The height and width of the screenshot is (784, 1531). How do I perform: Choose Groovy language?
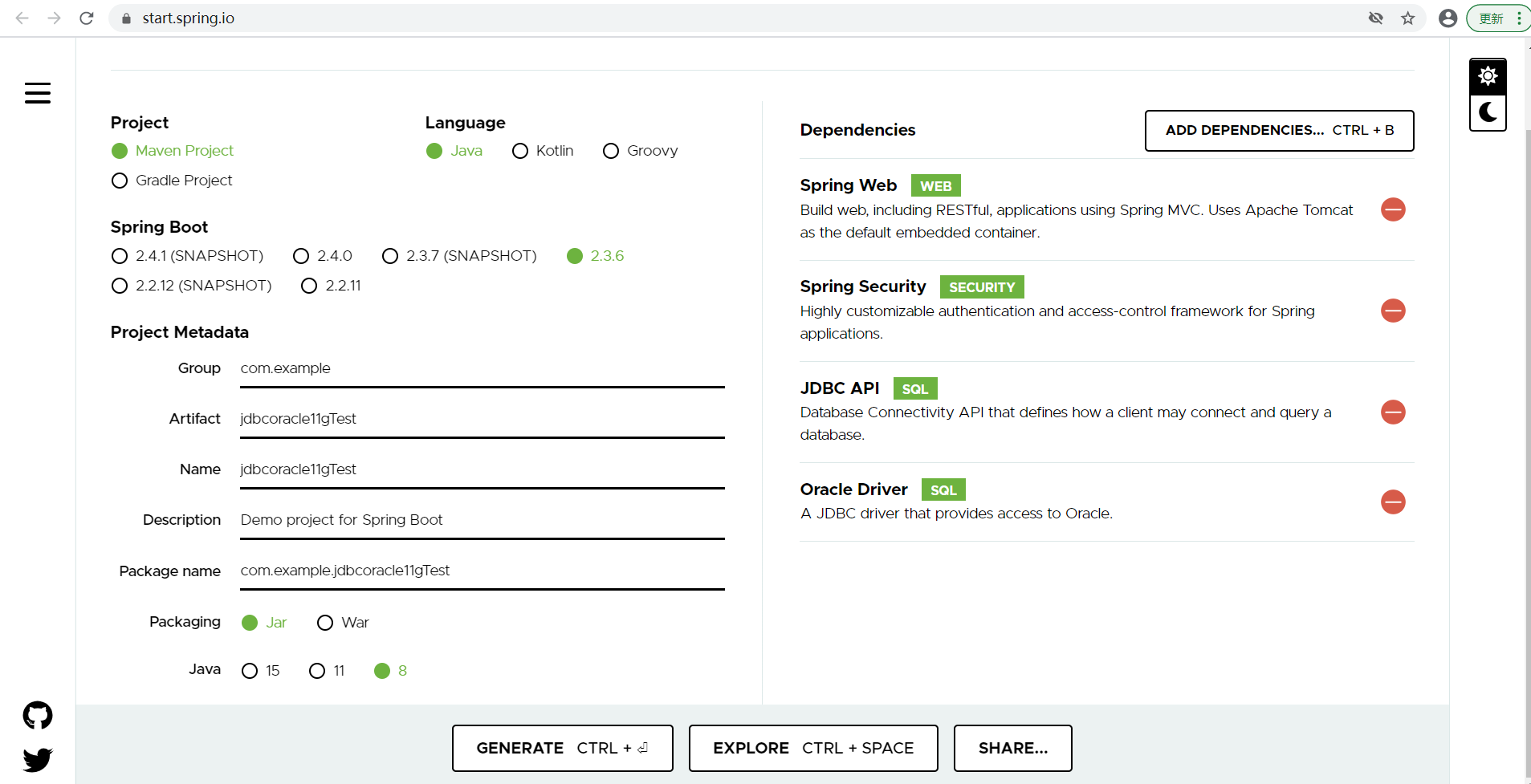[x=641, y=151]
